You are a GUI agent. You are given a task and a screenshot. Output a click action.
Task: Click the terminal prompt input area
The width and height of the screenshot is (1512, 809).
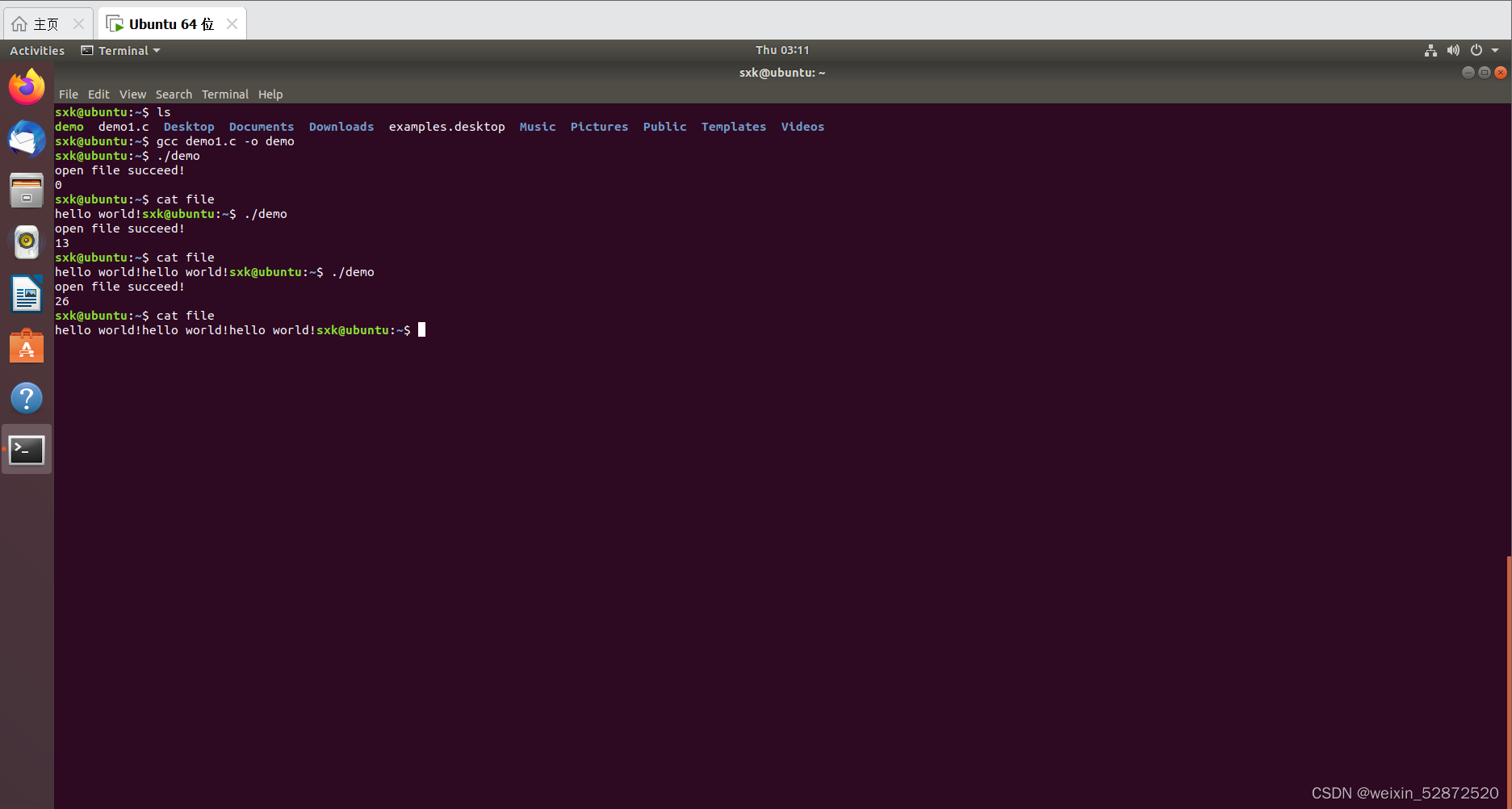click(421, 329)
